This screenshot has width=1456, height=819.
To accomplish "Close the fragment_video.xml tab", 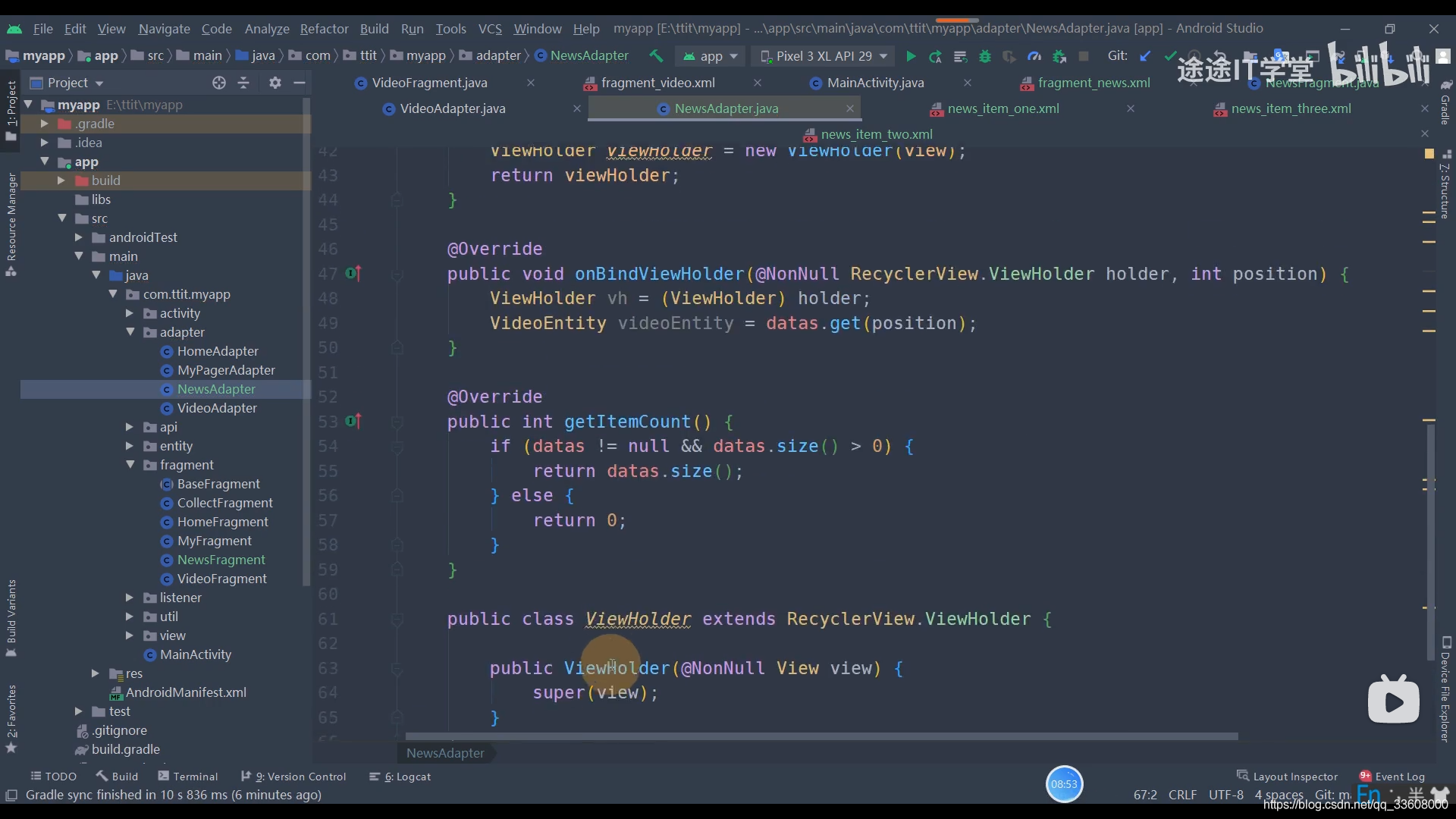I will pyautogui.click(x=757, y=83).
